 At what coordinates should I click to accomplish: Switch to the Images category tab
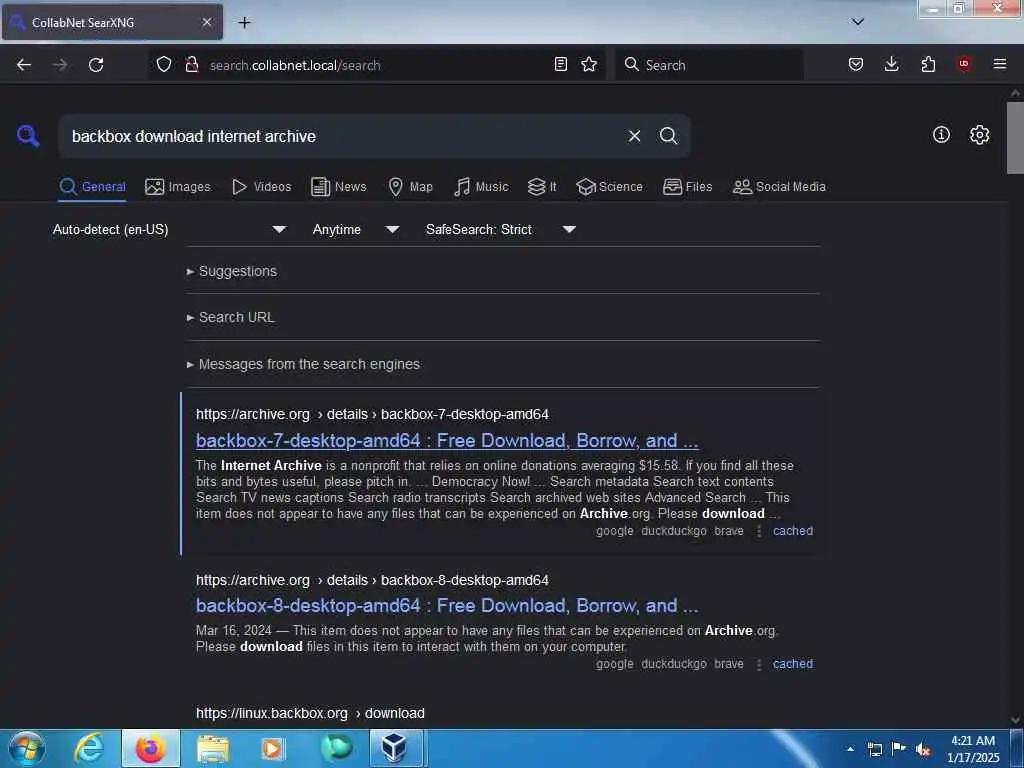[x=178, y=187]
